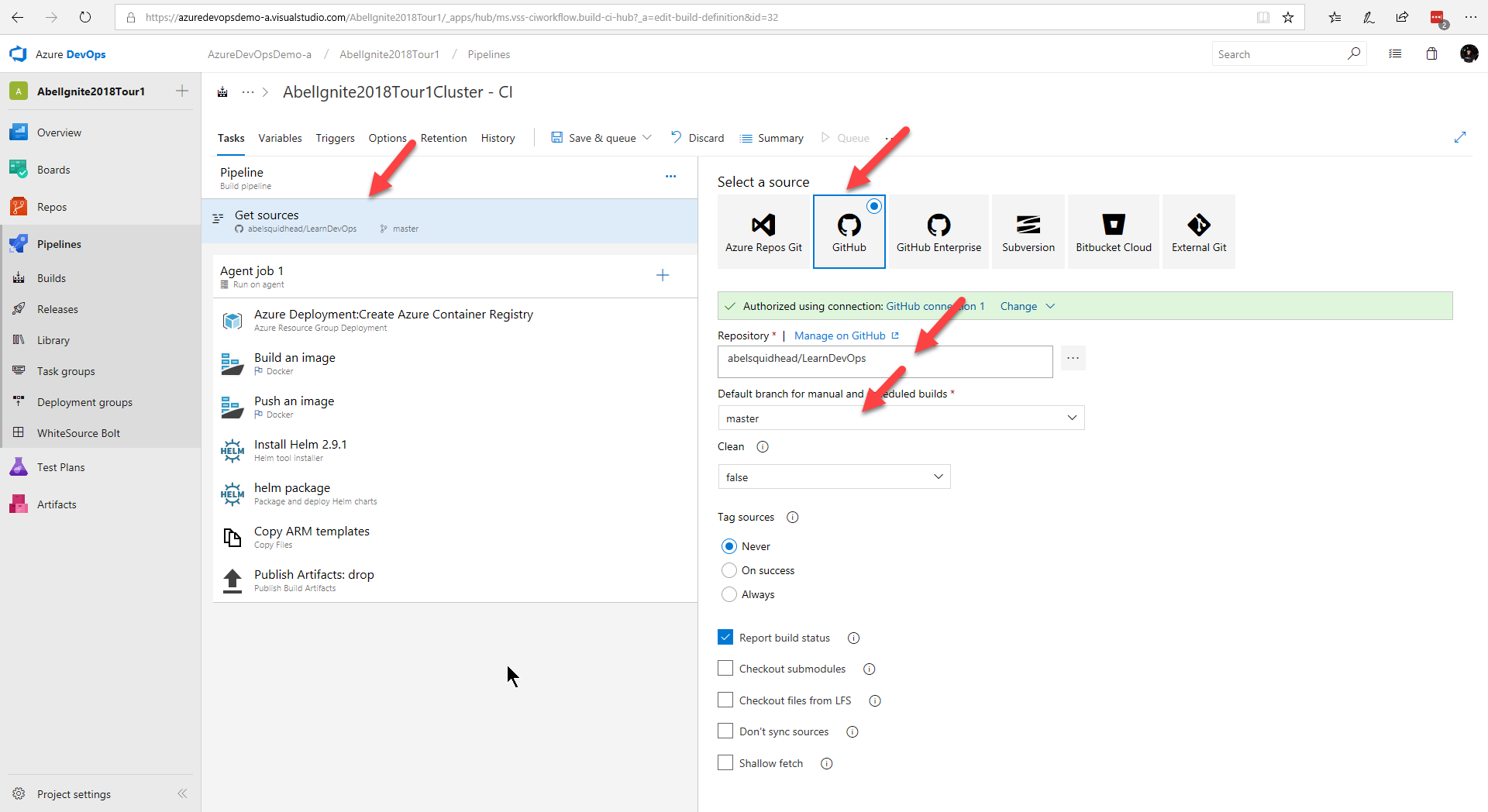Expand the Change connection dropdown

(x=1050, y=306)
